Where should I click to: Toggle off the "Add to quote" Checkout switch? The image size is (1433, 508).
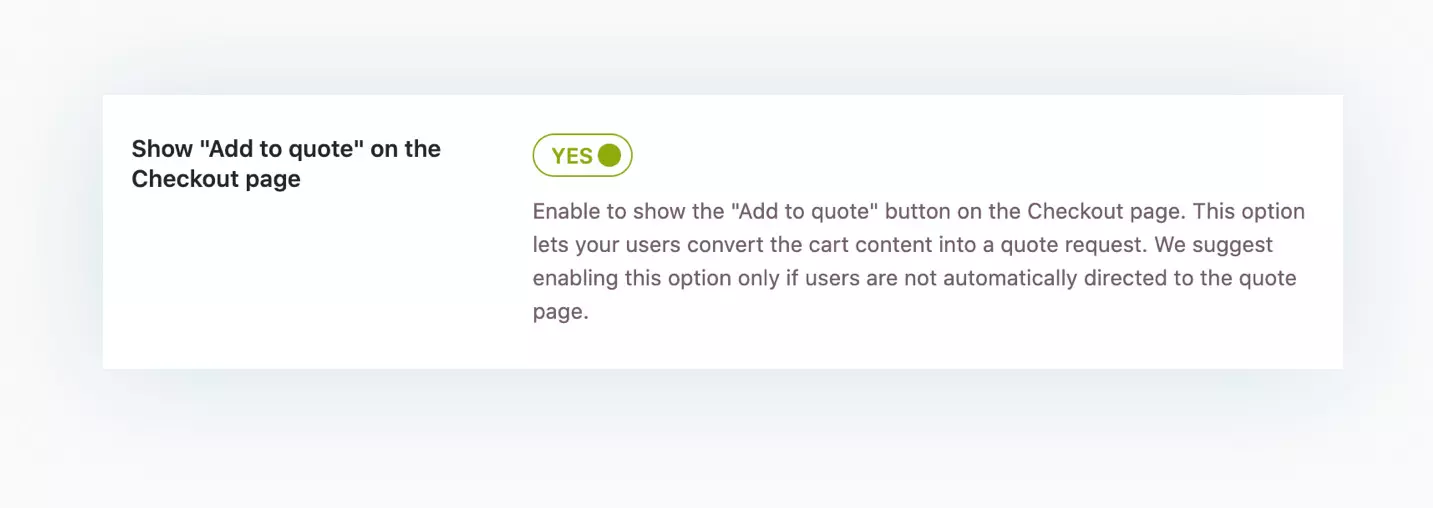pyautogui.click(x=582, y=156)
